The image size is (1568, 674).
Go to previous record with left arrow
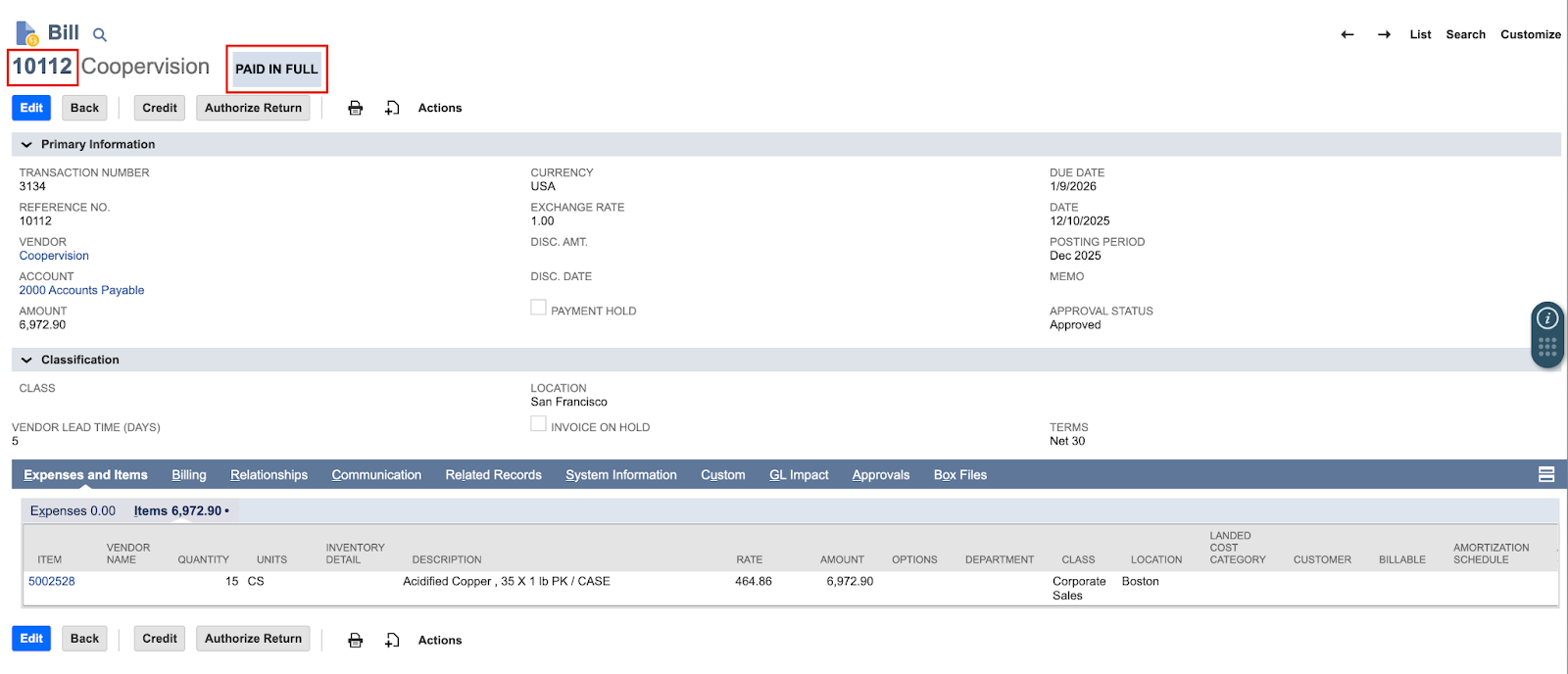[x=1347, y=34]
